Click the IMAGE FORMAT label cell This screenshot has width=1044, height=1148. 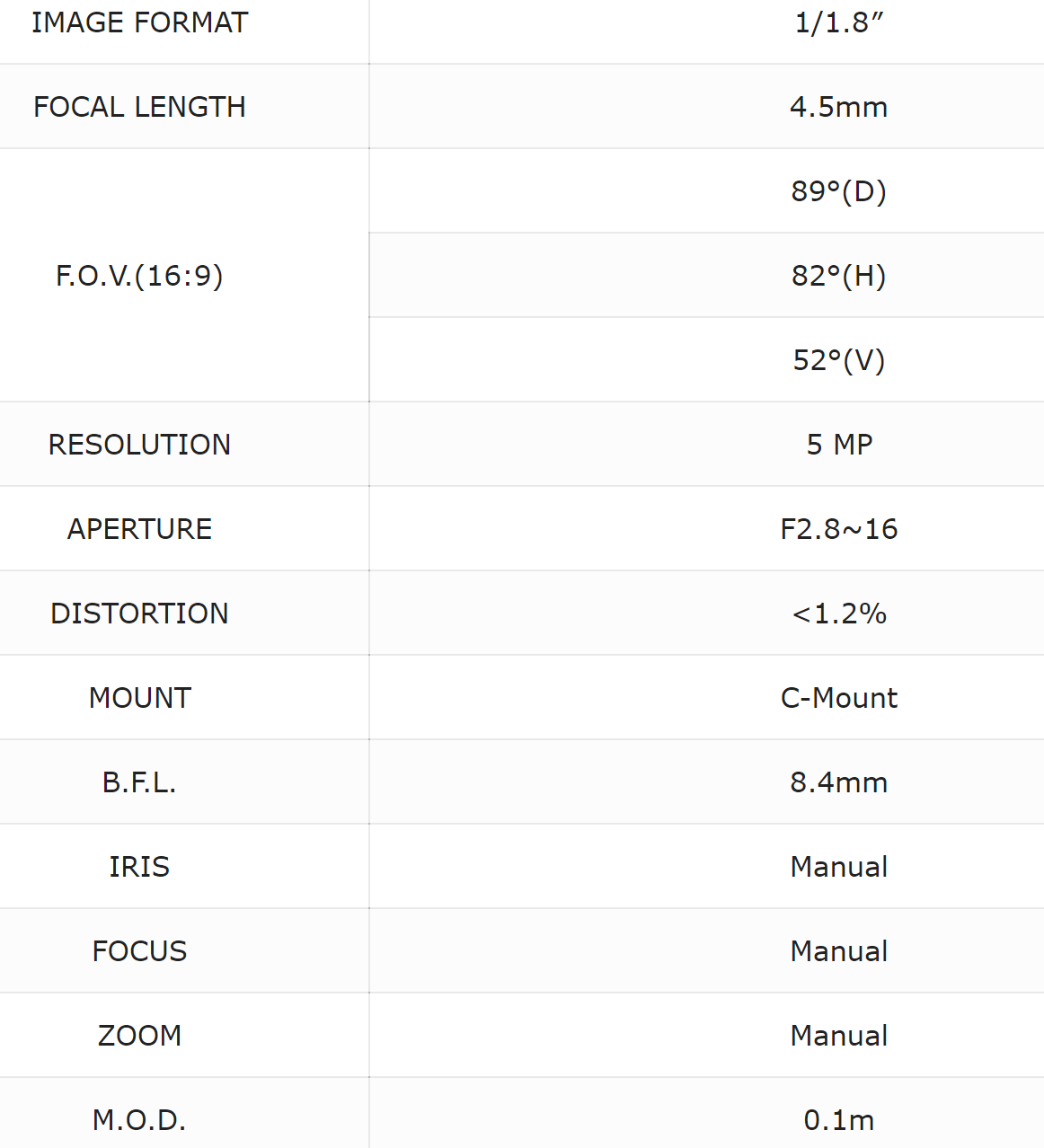click(139, 22)
